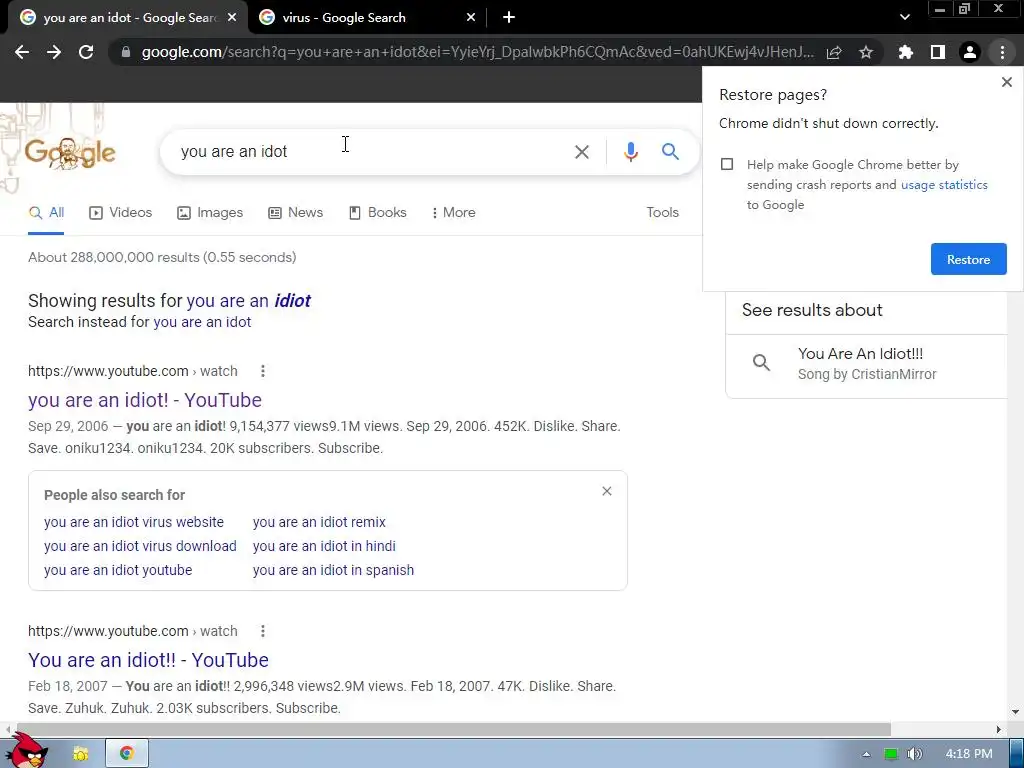Switch to the 'virus - Google Search' tab
This screenshot has height=768, width=1024.
[367, 18]
